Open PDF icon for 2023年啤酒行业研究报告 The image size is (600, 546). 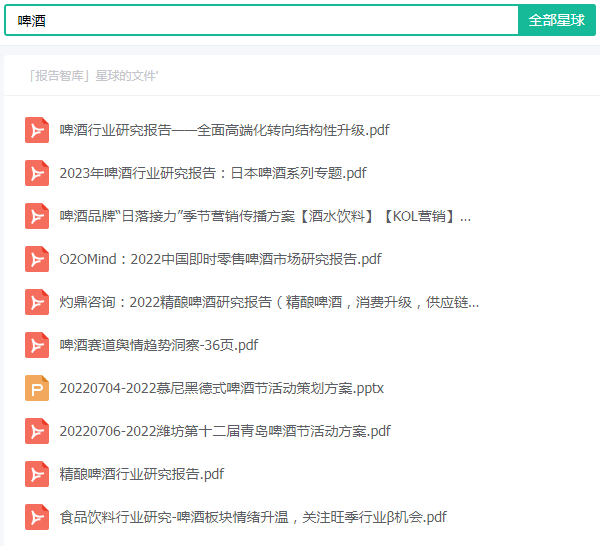coord(37,173)
